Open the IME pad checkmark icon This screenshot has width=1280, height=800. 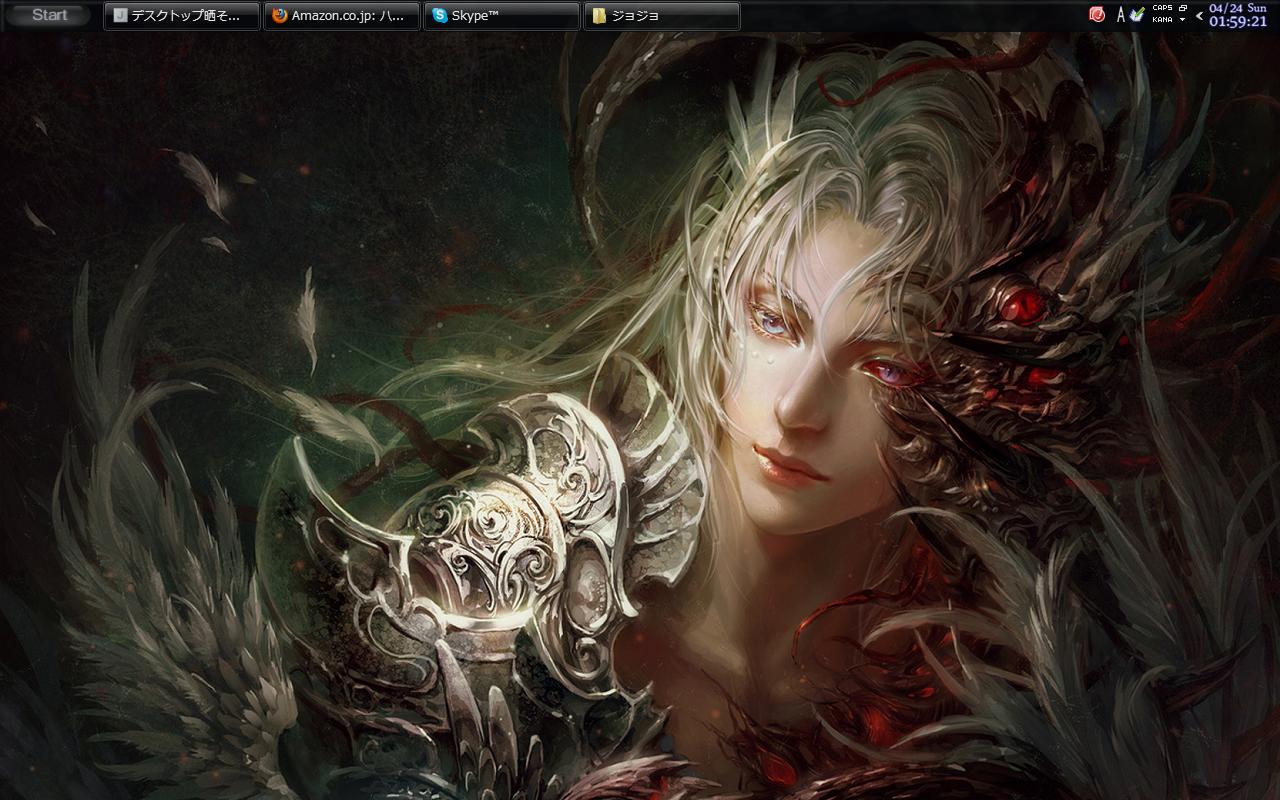pyautogui.click(x=1137, y=14)
